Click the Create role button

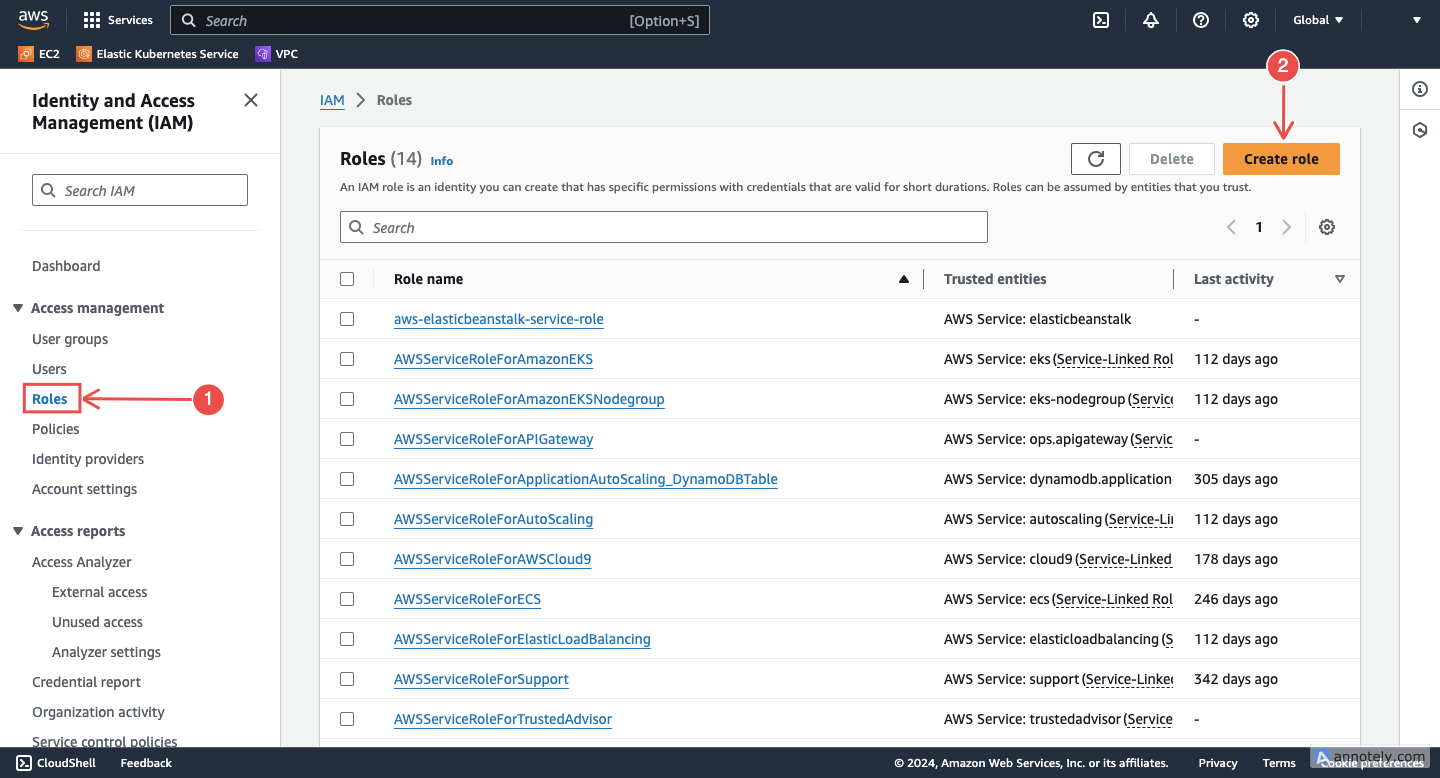pyautogui.click(x=1281, y=159)
